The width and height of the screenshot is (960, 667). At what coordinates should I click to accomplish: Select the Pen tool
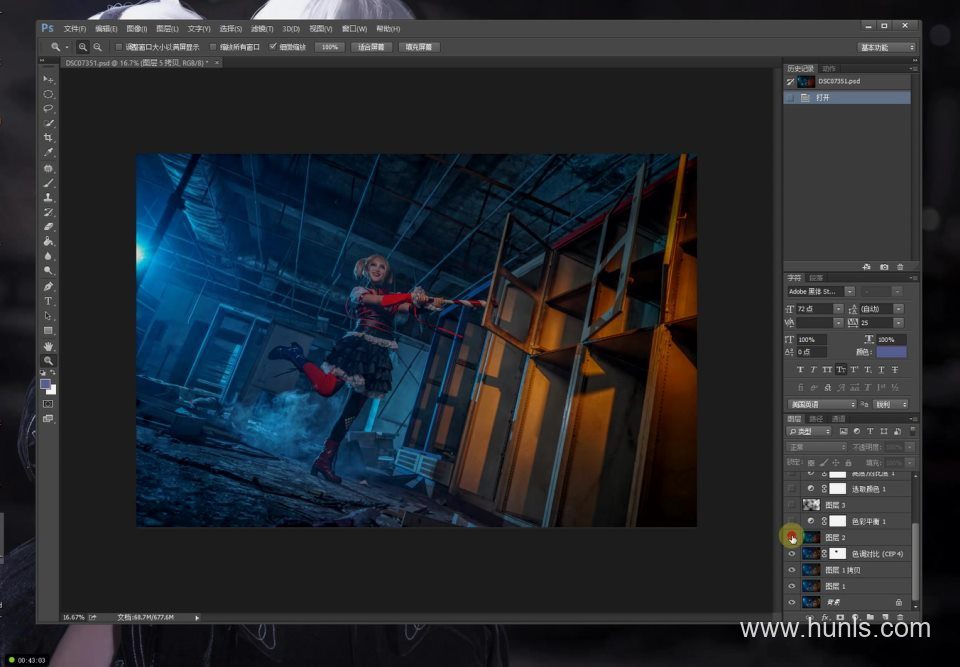point(48,286)
